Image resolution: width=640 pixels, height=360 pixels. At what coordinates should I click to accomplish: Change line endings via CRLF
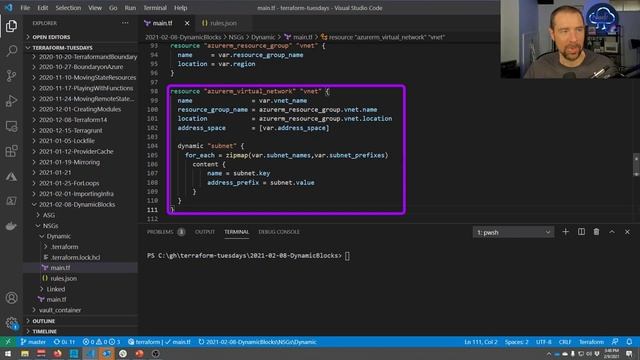click(565, 342)
